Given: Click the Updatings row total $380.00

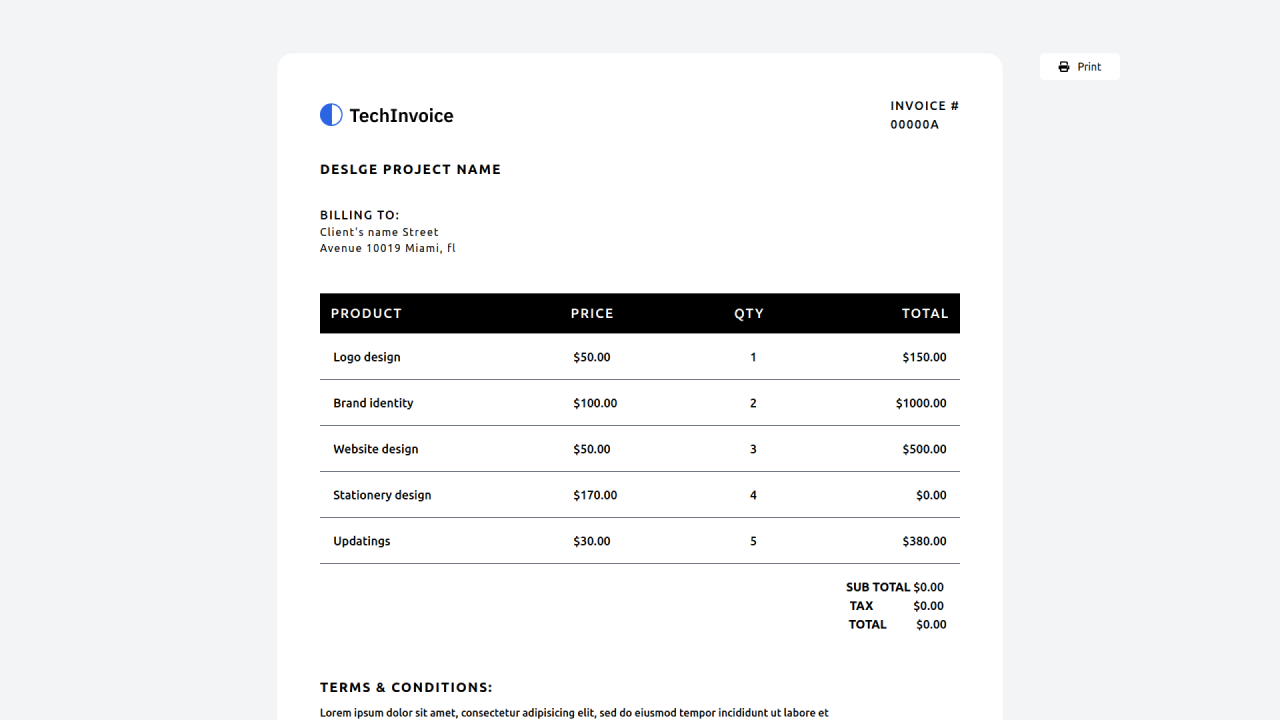Looking at the screenshot, I should point(924,541).
